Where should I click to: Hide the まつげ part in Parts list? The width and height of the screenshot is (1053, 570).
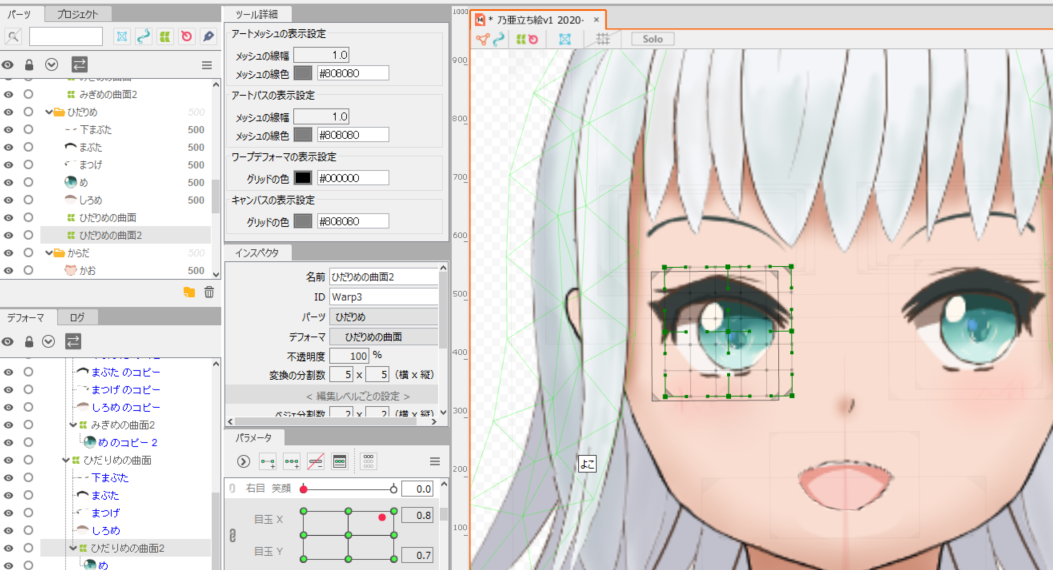pyautogui.click(x=8, y=164)
